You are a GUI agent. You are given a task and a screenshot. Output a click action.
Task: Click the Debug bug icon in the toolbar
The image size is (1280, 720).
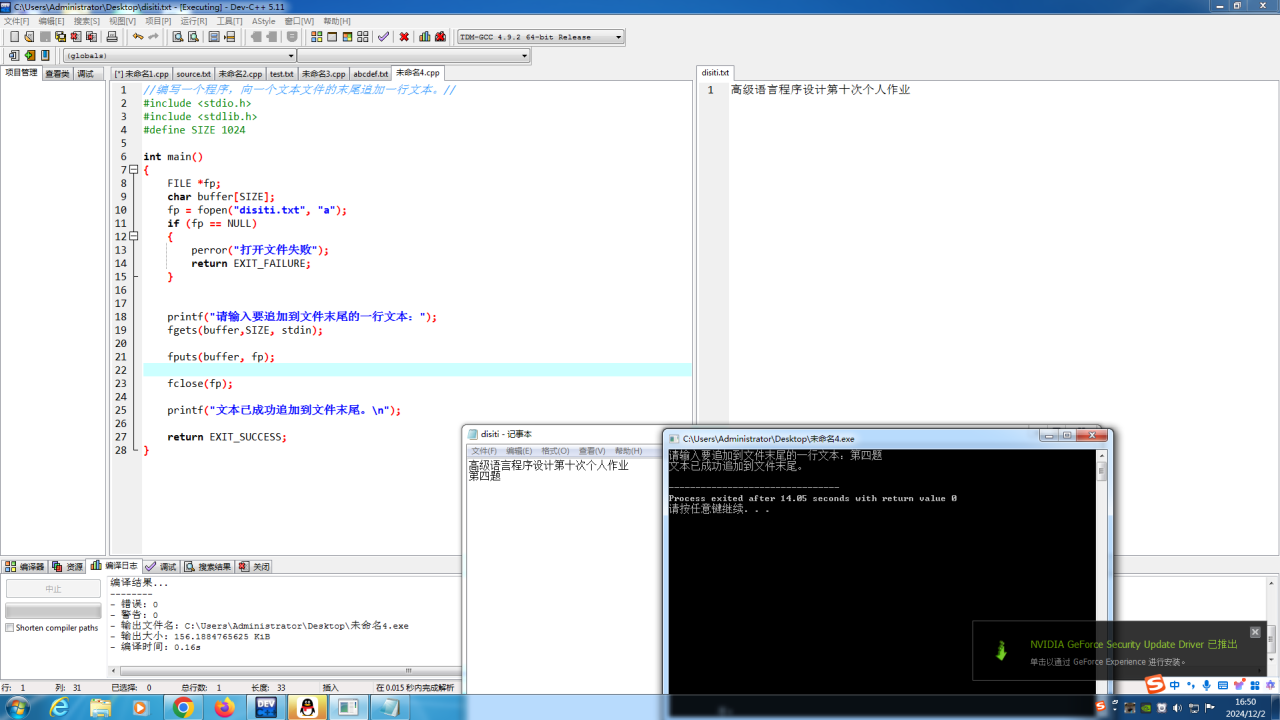[x=440, y=37]
